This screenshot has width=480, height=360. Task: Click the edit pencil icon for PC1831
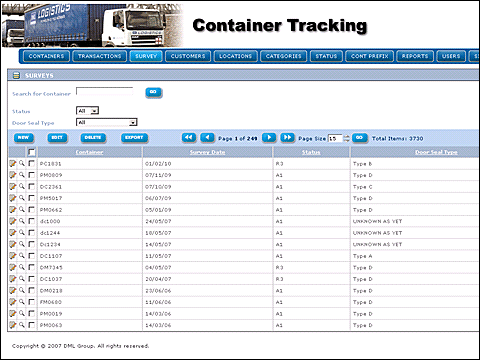[13, 163]
